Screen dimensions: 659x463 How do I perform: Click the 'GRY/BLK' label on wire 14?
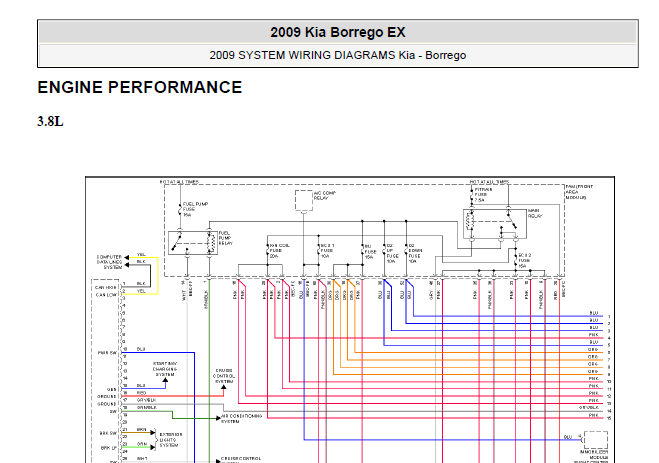point(589,408)
